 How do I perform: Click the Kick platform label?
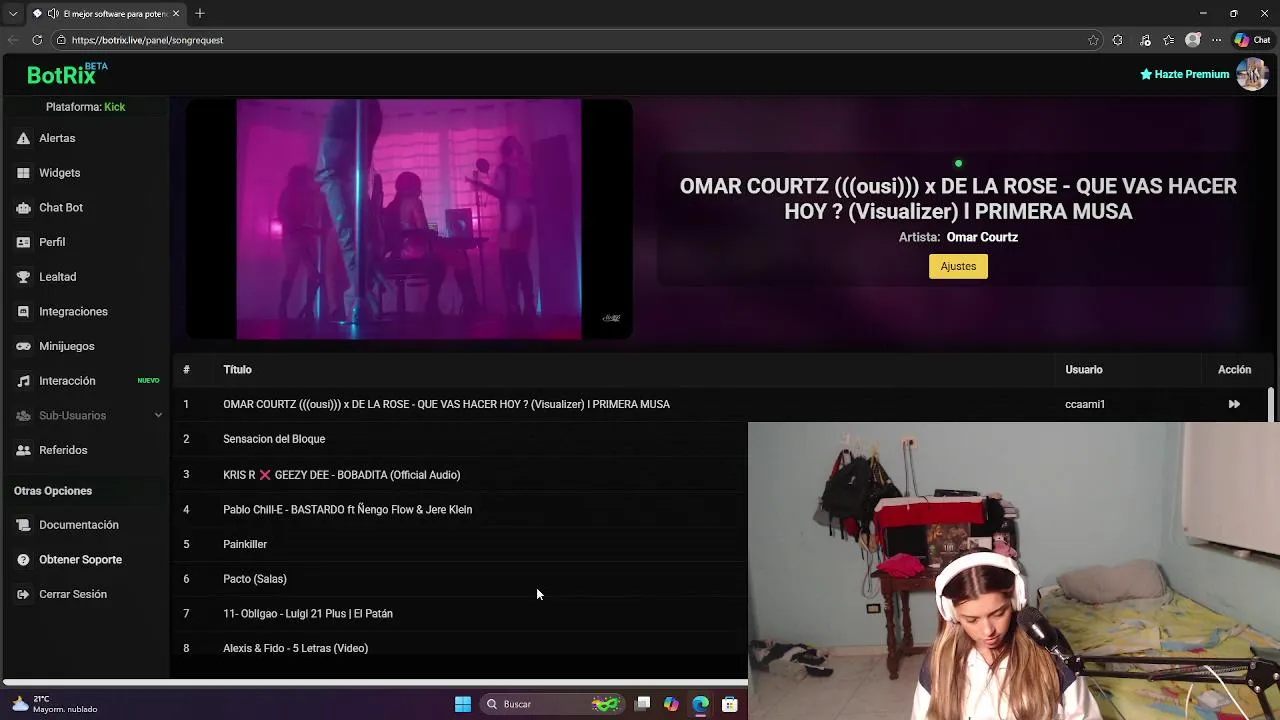114,107
